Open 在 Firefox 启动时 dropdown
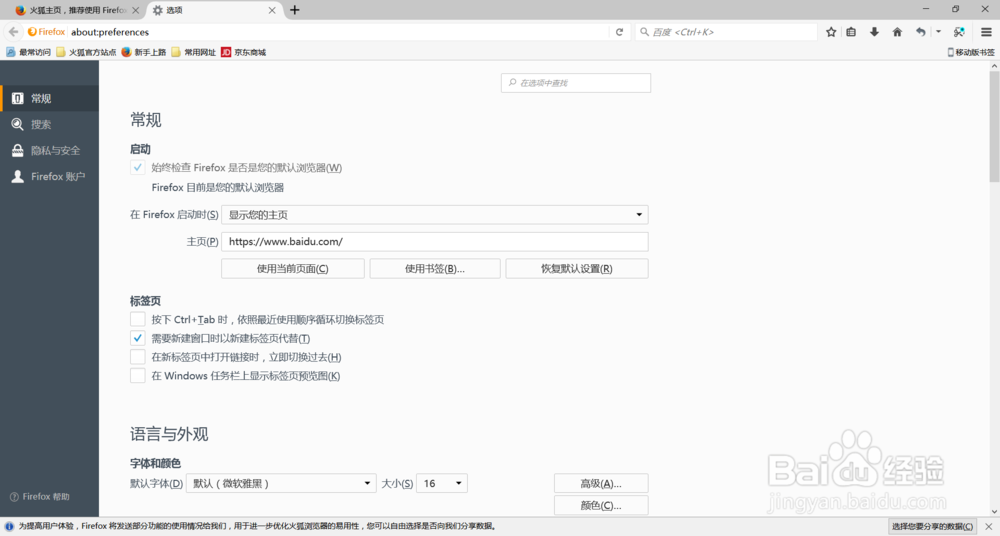The height and width of the screenshot is (536, 1000). pos(434,215)
